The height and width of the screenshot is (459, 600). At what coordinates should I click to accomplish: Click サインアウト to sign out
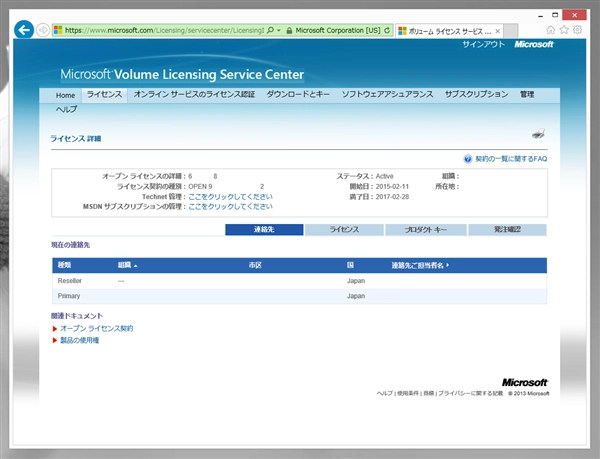click(483, 44)
